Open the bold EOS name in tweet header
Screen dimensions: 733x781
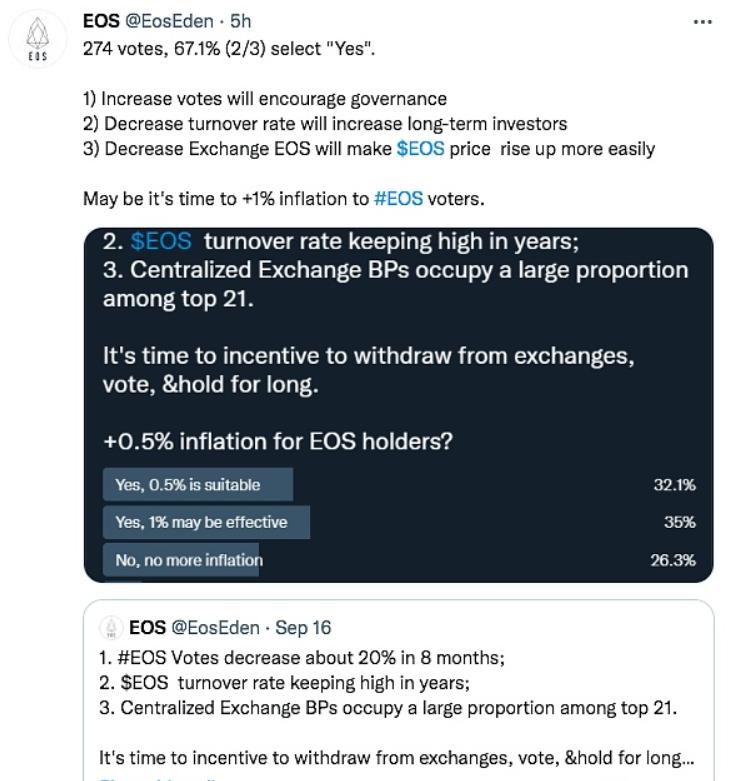pyautogui.click(x=101, y=21)
